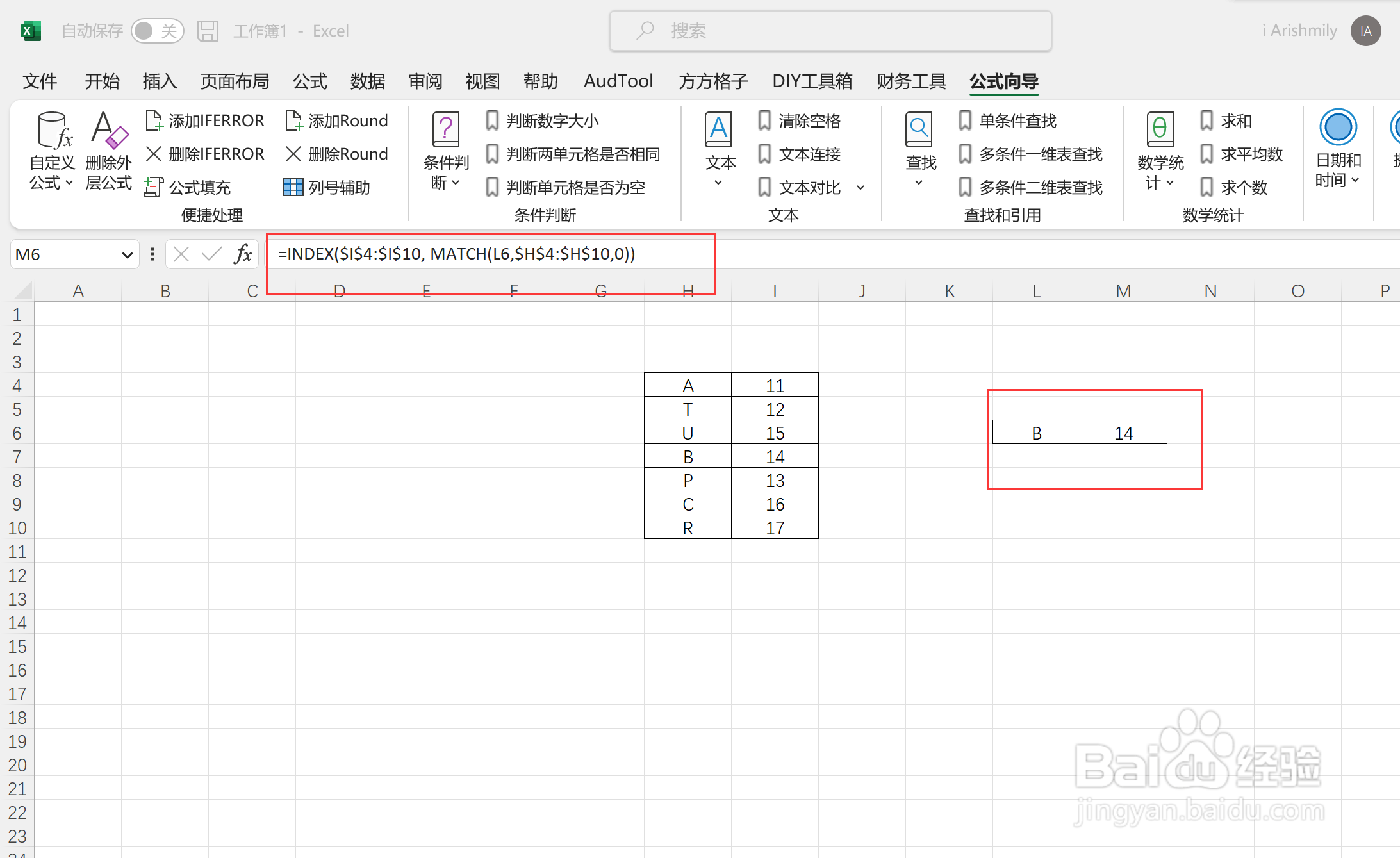Select column header M
The image size is (1400, 858).
(1123, 291)
